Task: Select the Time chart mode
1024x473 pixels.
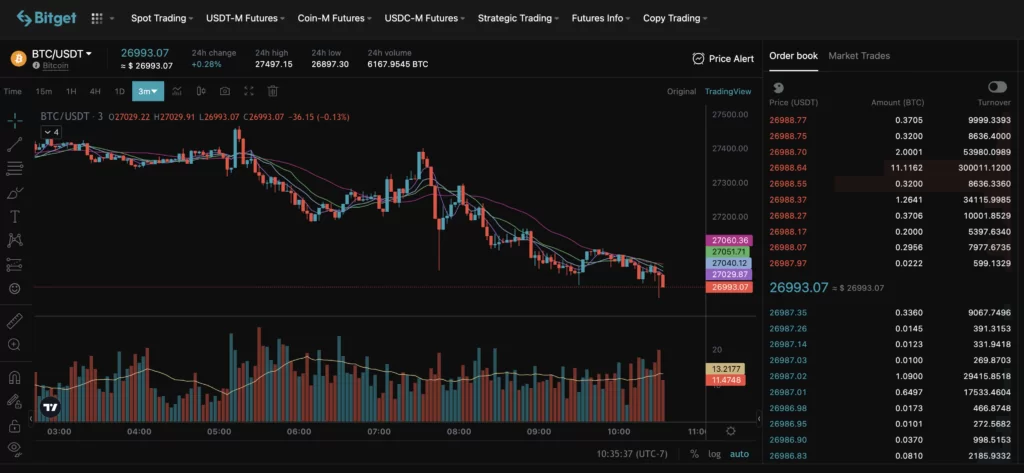Action: 12,91
